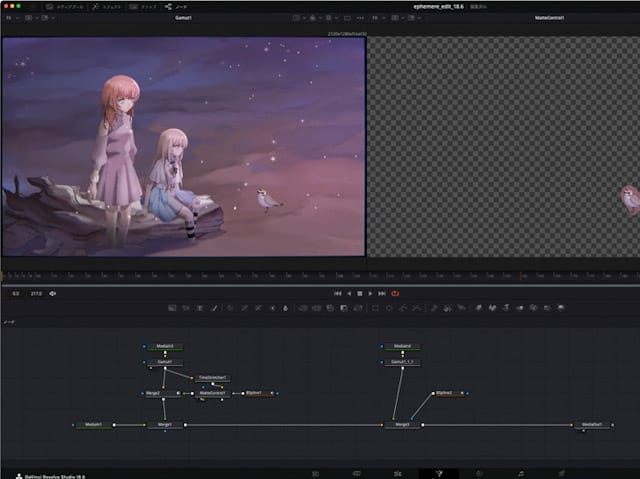Add a pEmitter particle node
The height and width of the screenshot is (479, 640).
pyautogui.click(x=434, y=308)
